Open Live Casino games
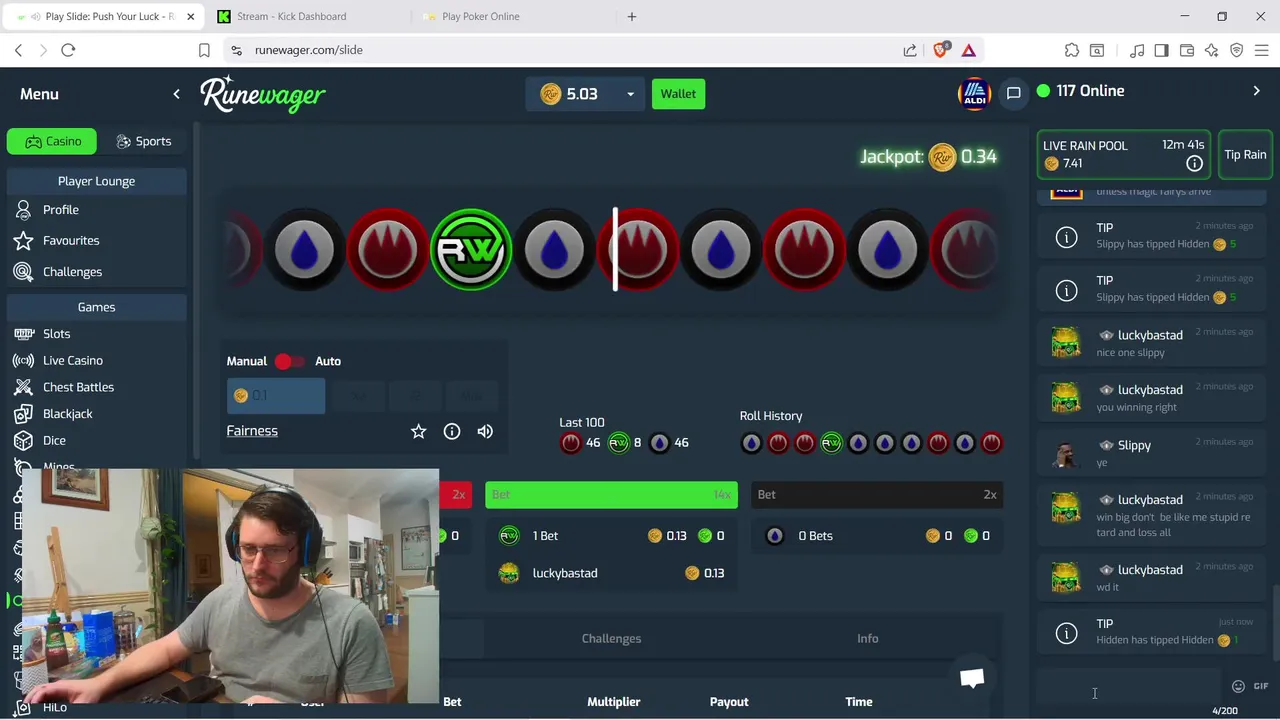This screenshot has width=1280, height=720. coord(72,361)
